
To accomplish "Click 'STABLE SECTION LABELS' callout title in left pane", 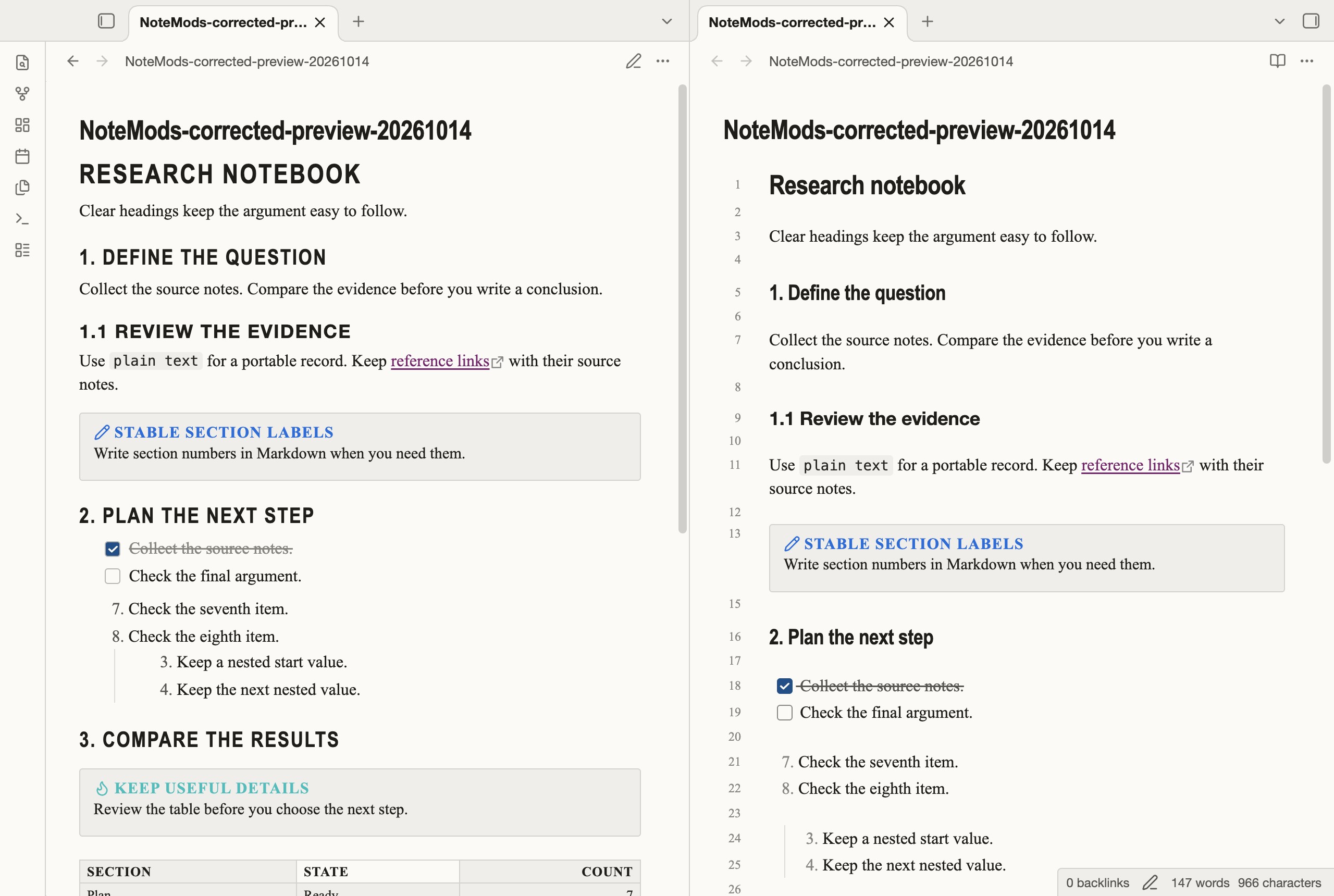I will point(224,432).
